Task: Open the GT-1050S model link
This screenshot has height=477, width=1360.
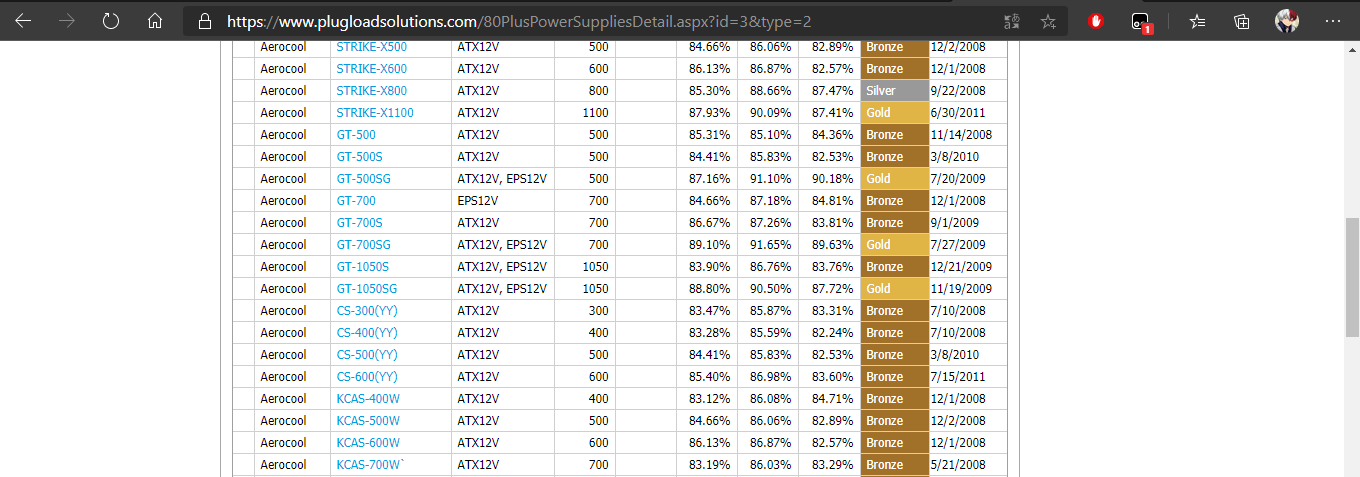Action: tap(362, 267)
